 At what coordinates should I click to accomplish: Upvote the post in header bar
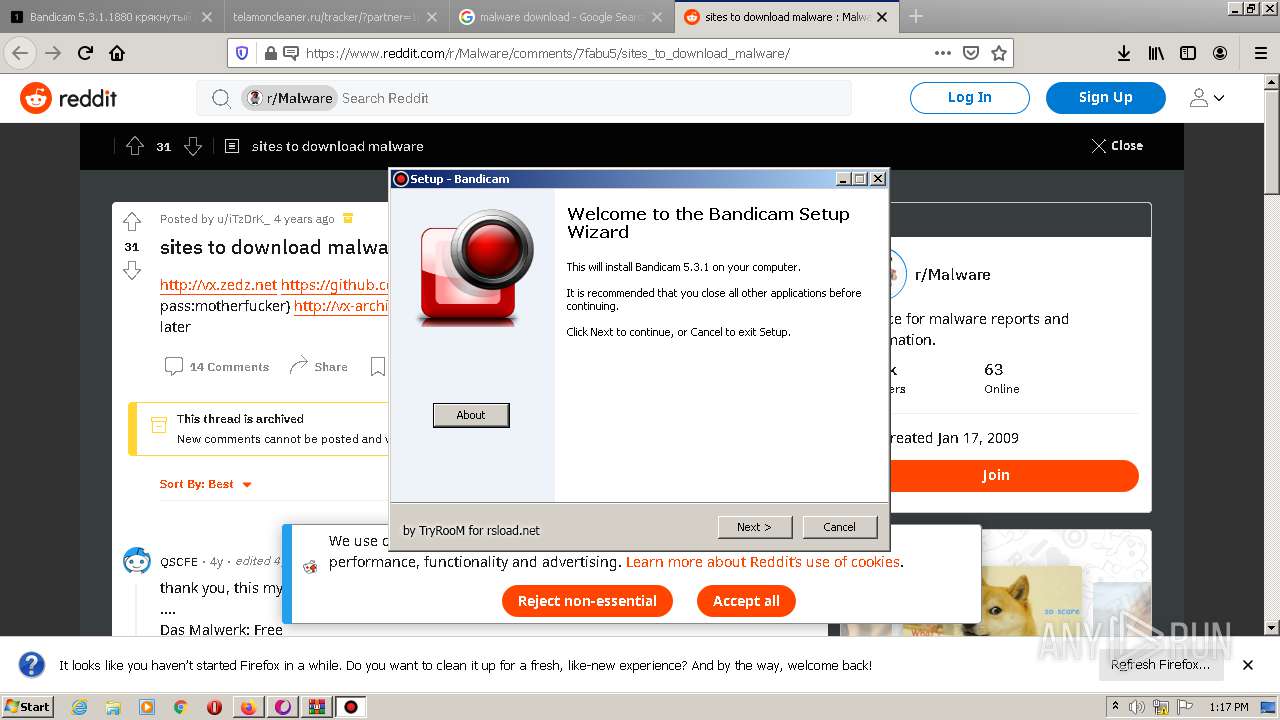tap(135, 146)
